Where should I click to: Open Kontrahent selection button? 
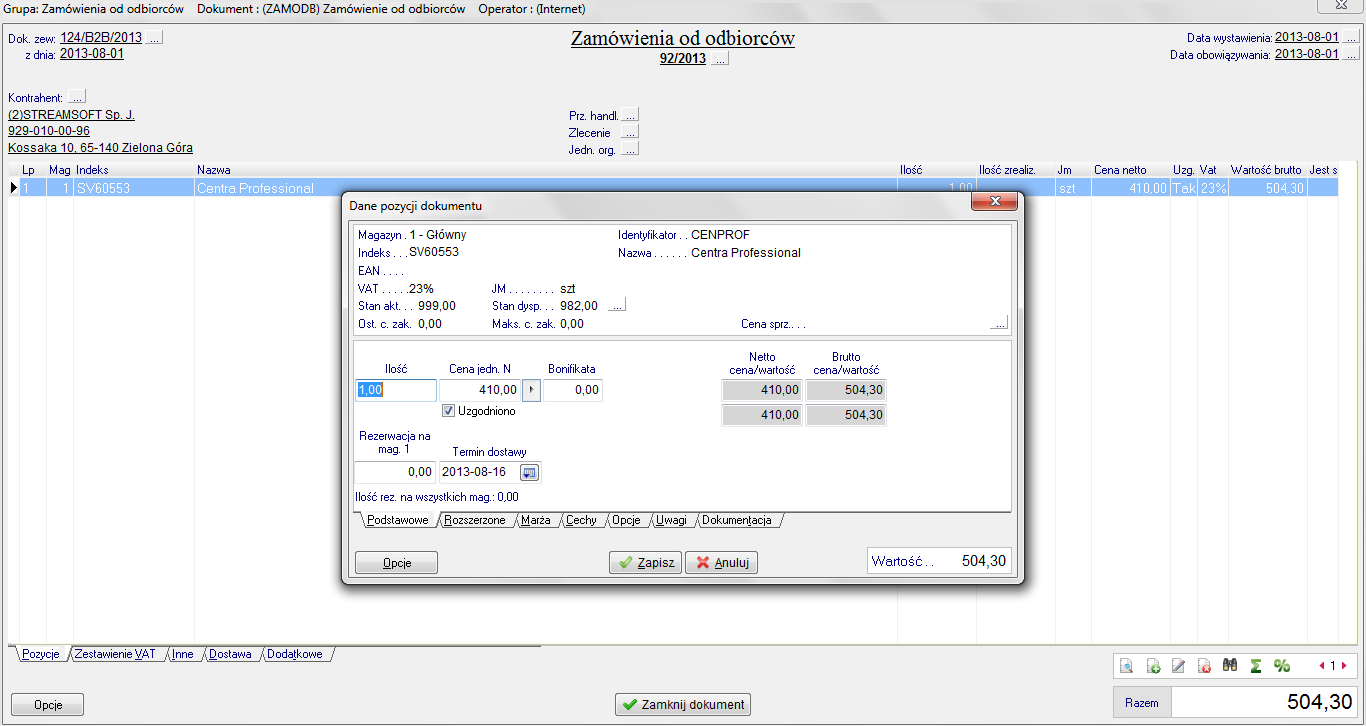[x=77, y=98]
